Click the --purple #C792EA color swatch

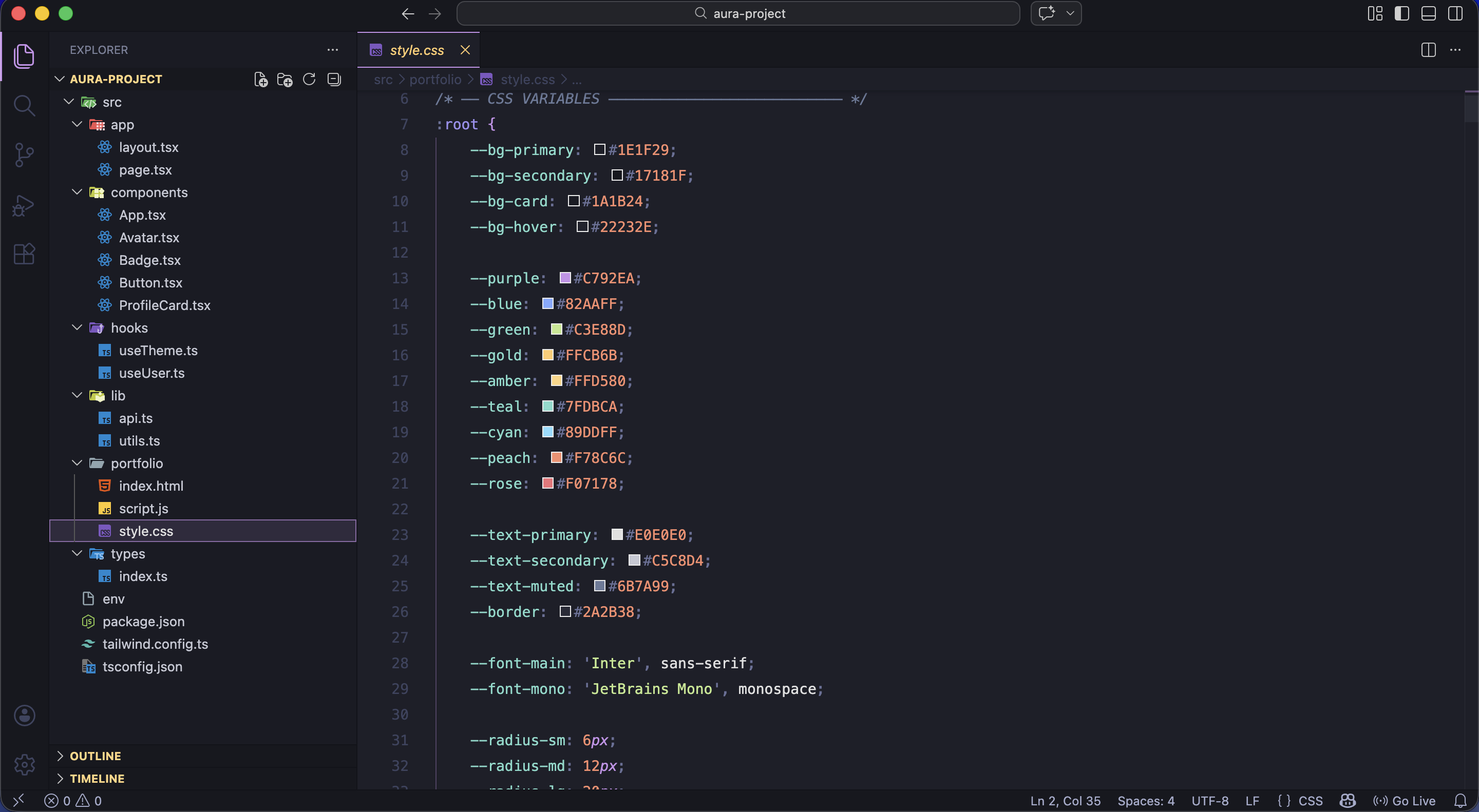coord(565,278)
